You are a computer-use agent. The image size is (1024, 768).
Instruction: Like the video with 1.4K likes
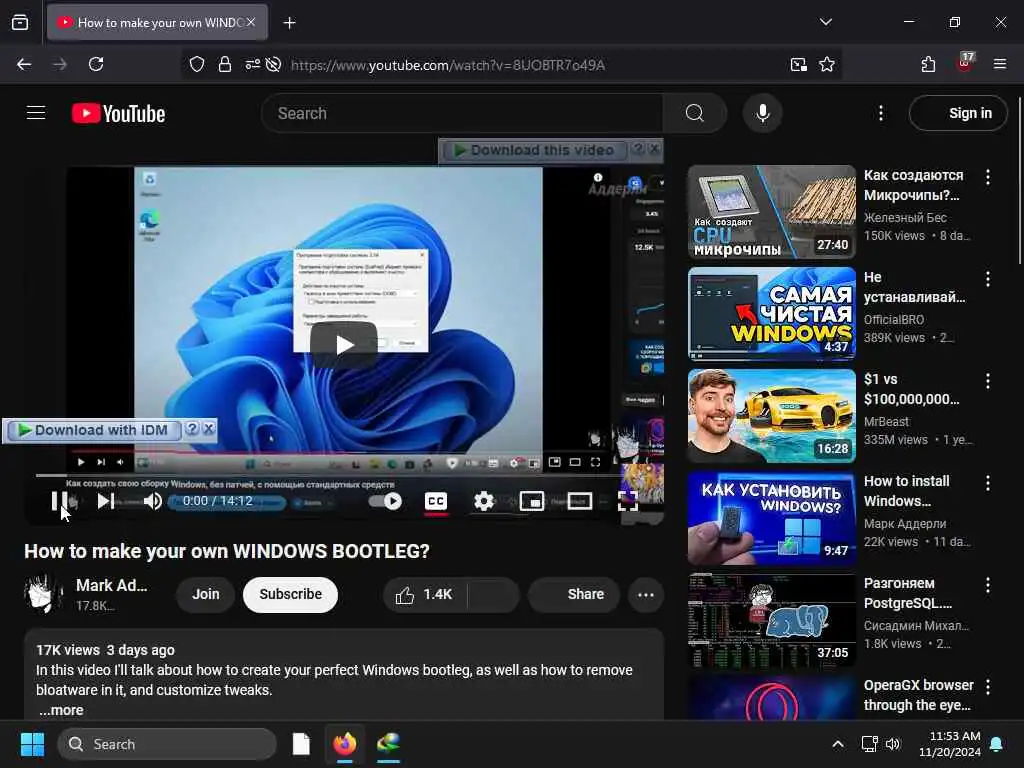click(x=424, y=594)
